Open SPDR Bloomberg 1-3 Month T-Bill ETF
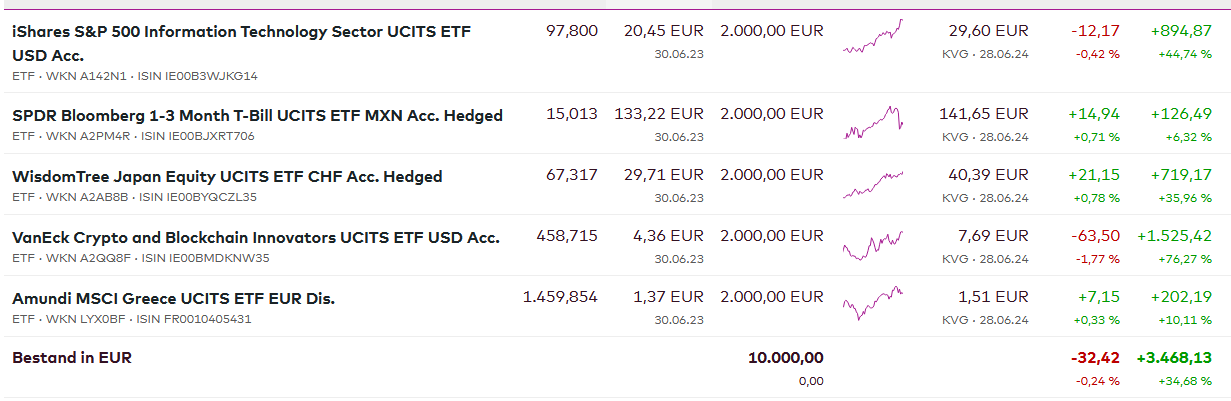 click(257, 116)
